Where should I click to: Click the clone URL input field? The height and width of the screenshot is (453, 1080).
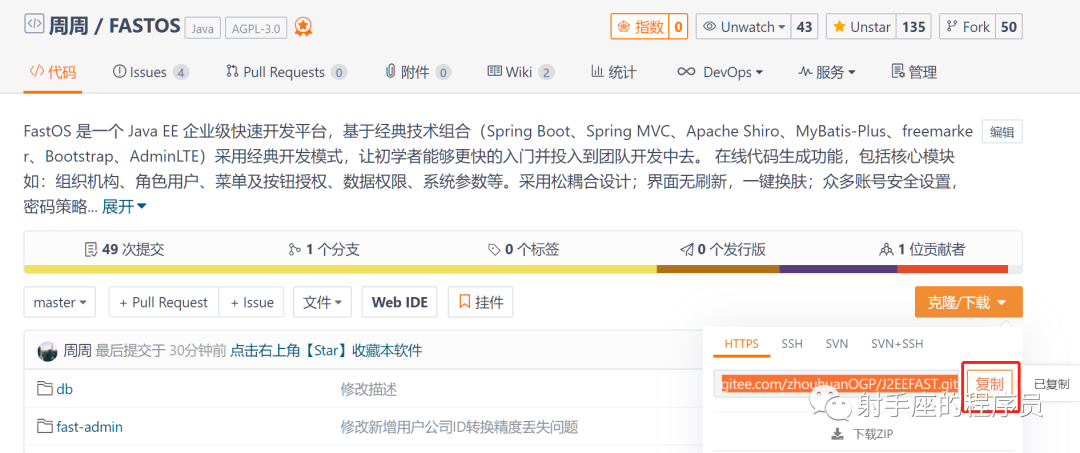tap(838, 384)
